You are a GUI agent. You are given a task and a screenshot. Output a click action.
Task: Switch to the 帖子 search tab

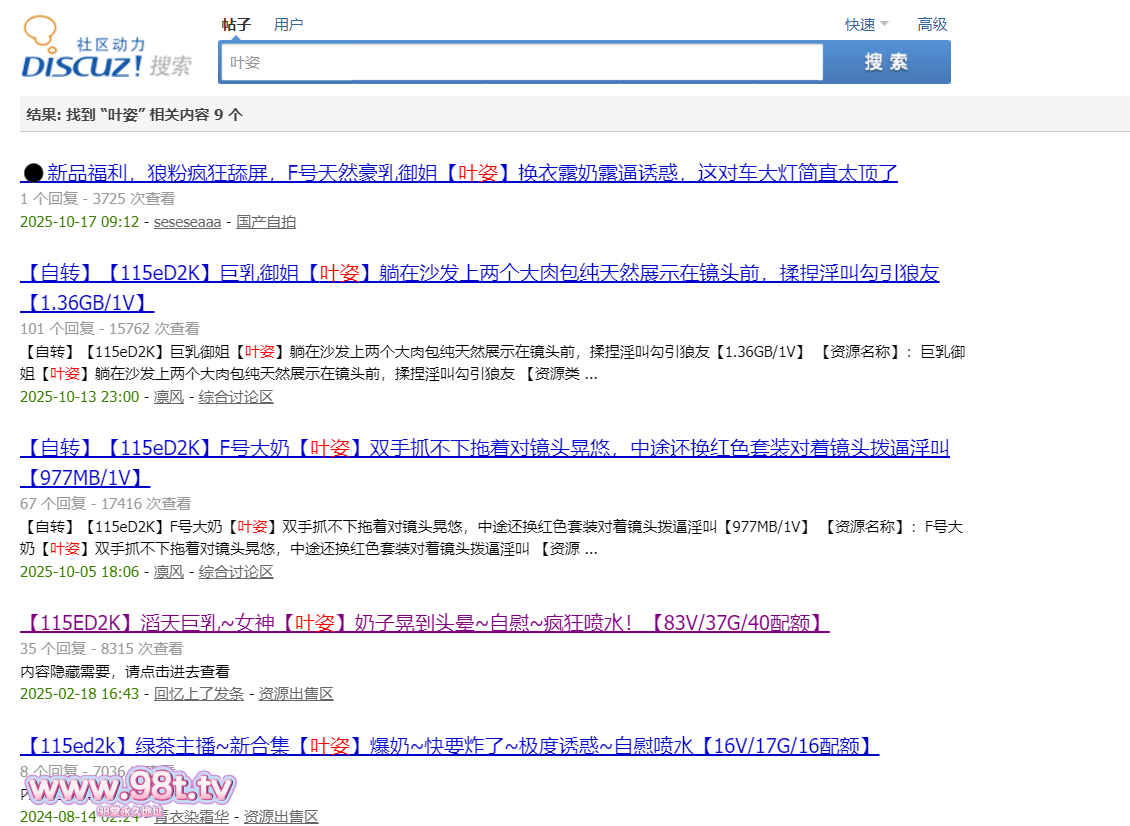click(236, 25)
